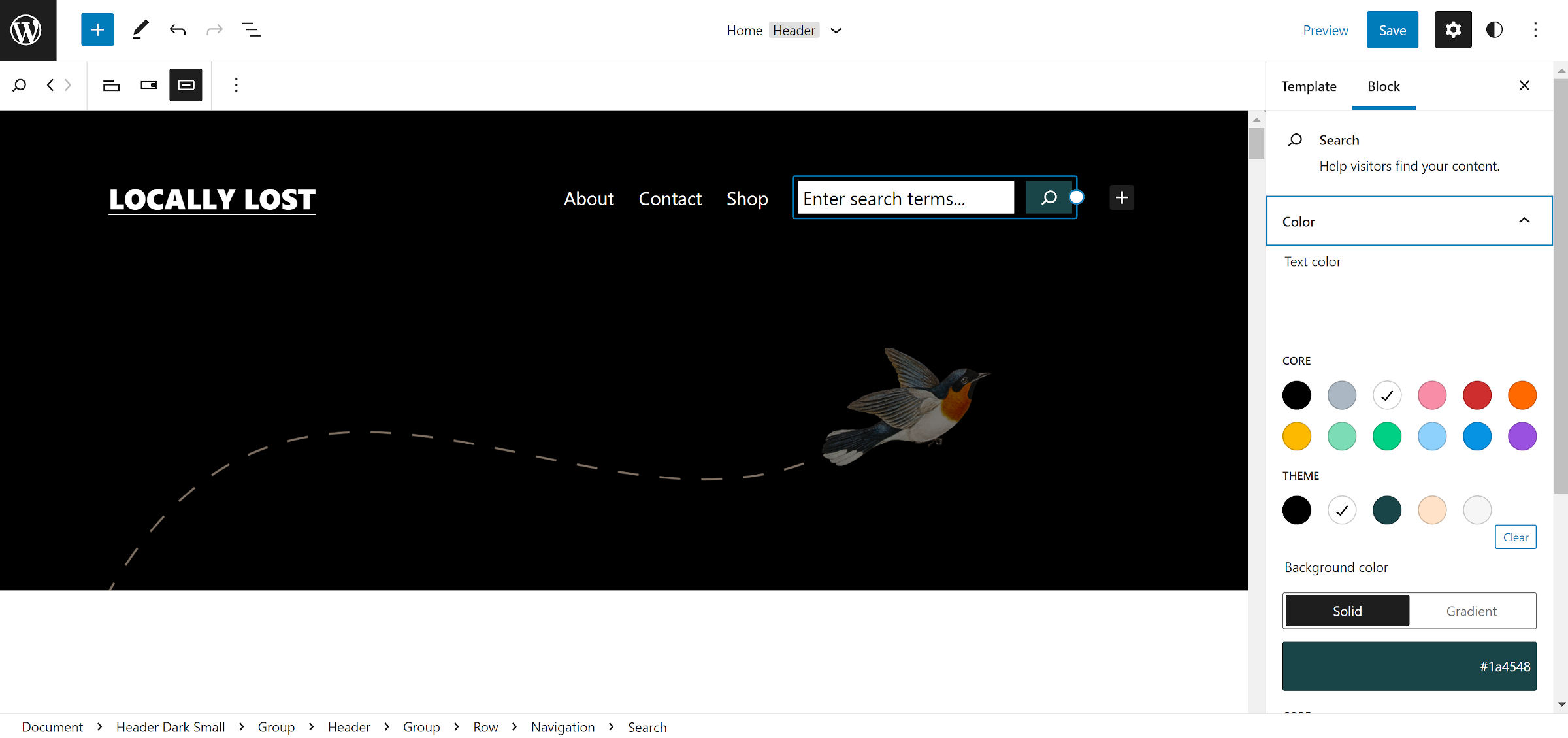
Task: Undo the last change
Action: point(177,29)
